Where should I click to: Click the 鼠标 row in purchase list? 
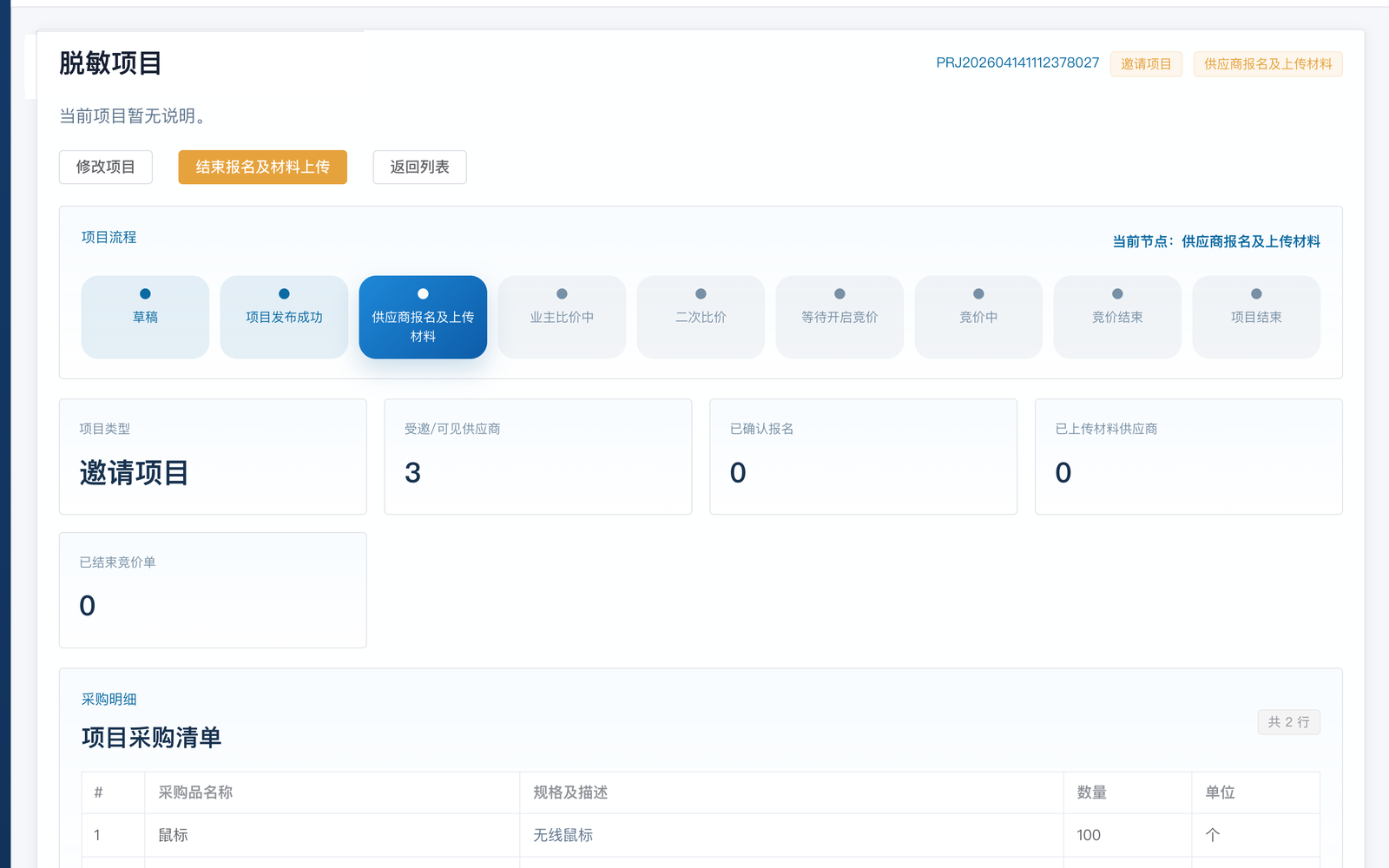[173, 835]
